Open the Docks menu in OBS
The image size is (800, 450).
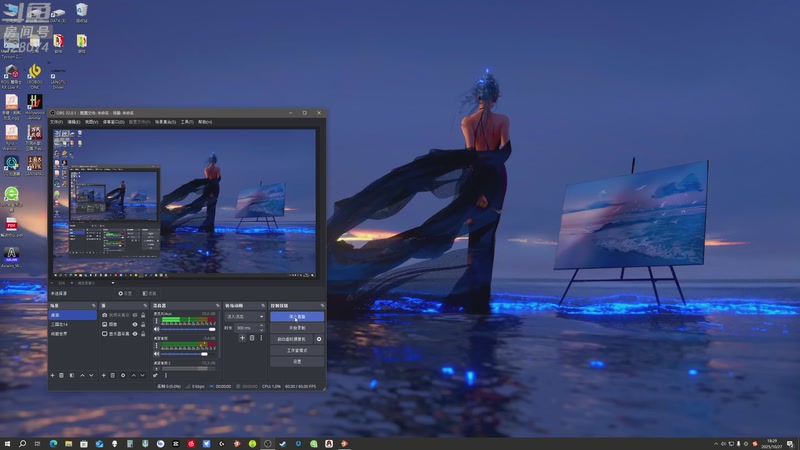click(113, 122)
